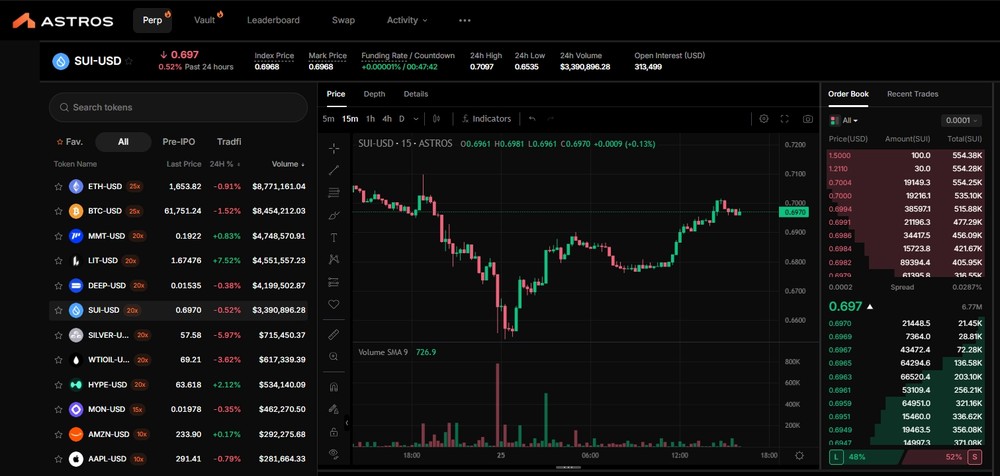Star the BTC-USD row as favorite

point(58,211)
